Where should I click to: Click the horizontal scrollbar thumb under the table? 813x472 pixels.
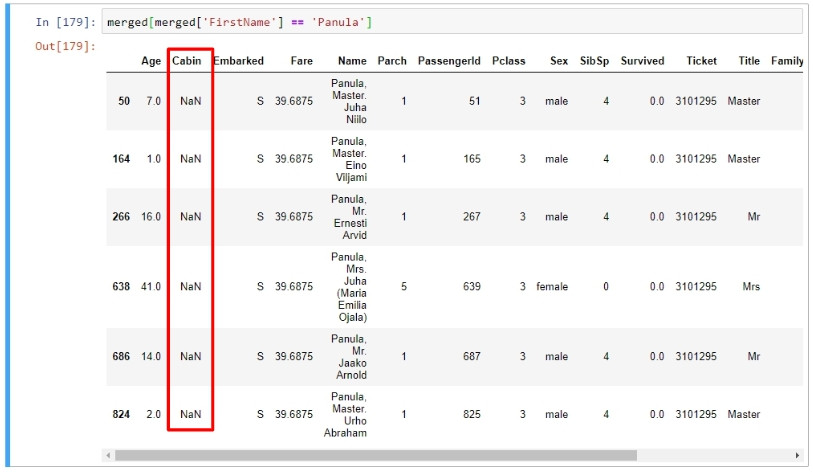(x=376, y=455)
